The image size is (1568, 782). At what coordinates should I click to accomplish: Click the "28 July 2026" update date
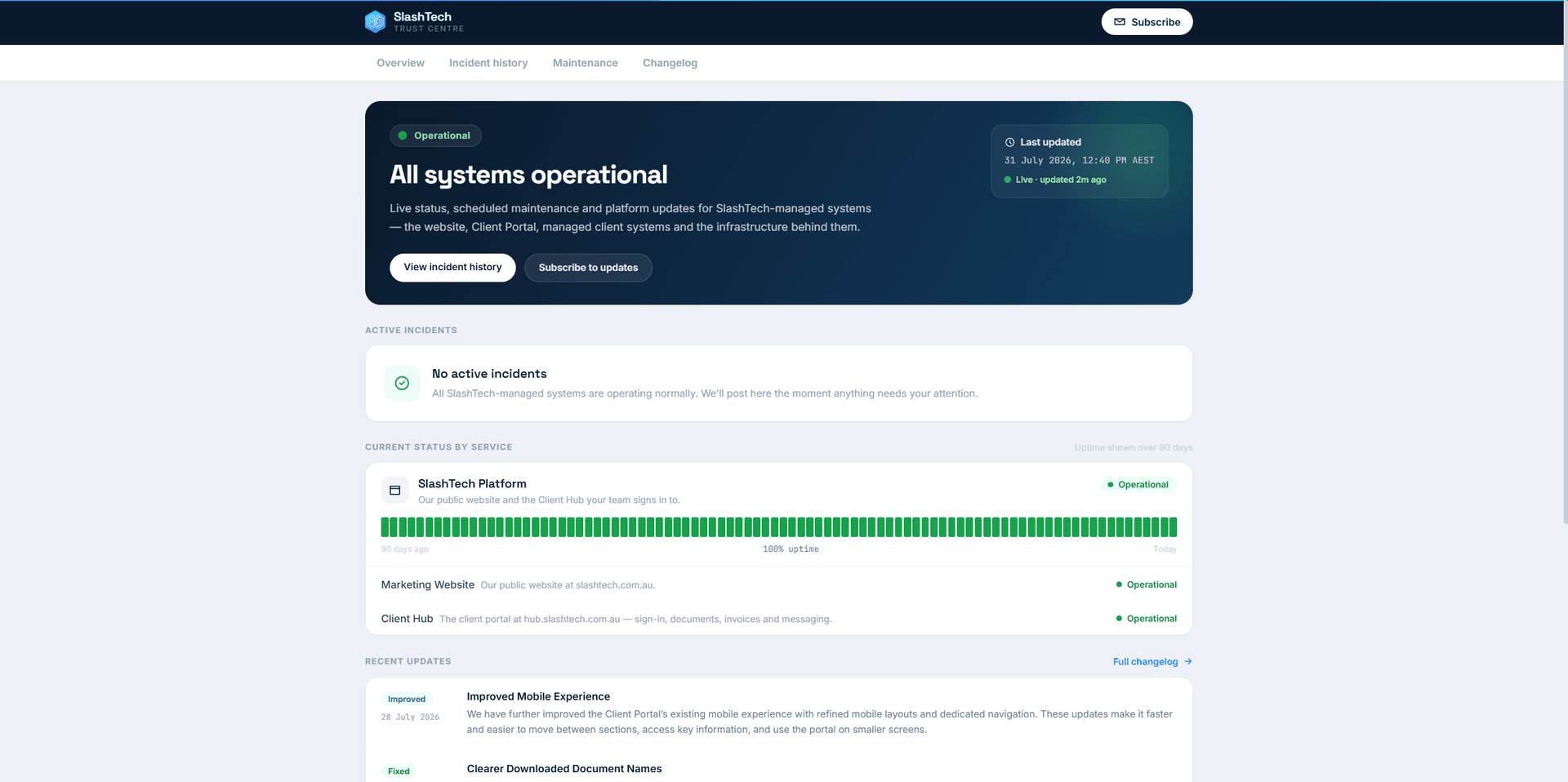coord(410,718)
